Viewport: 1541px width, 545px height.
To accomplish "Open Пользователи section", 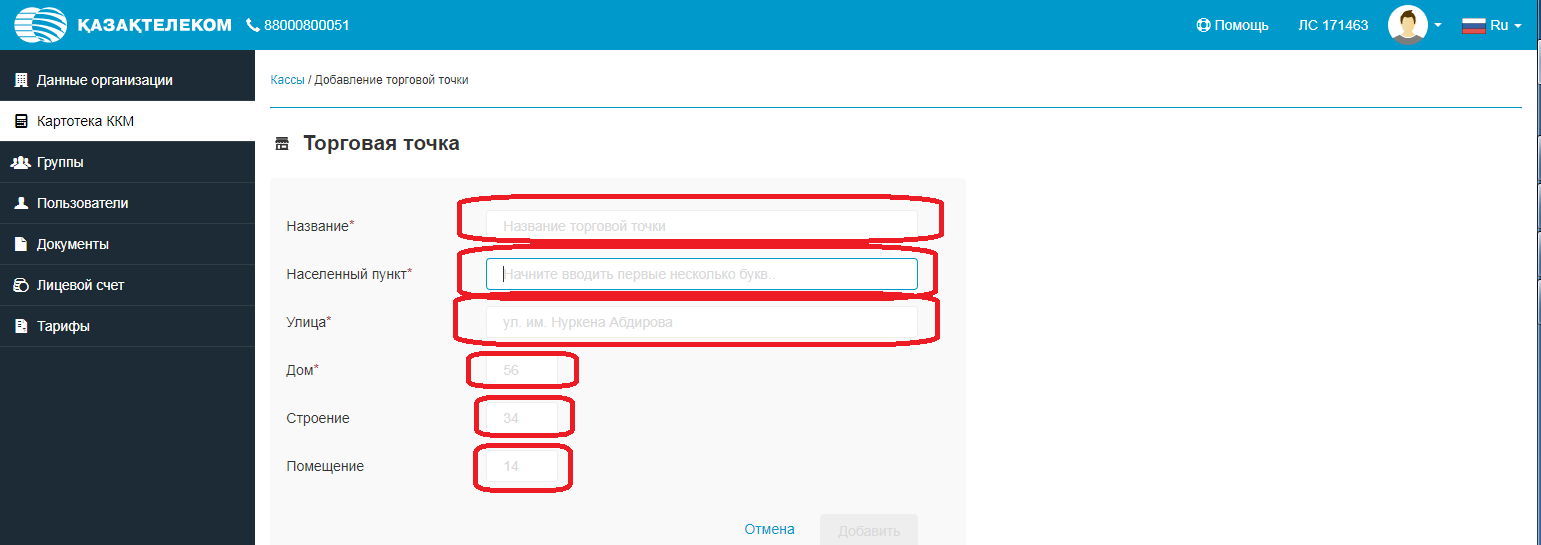I will [x=127, y=203].
